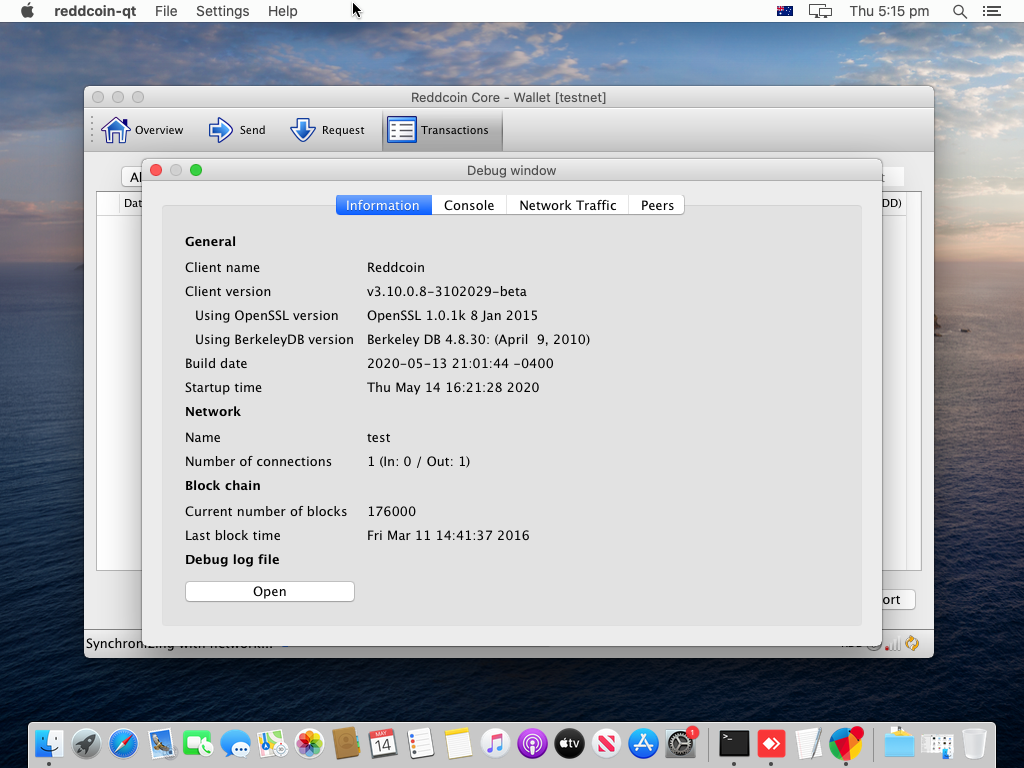Click the screen mirroring display icon
The image size is (1024, 768).
pos(820,11)
